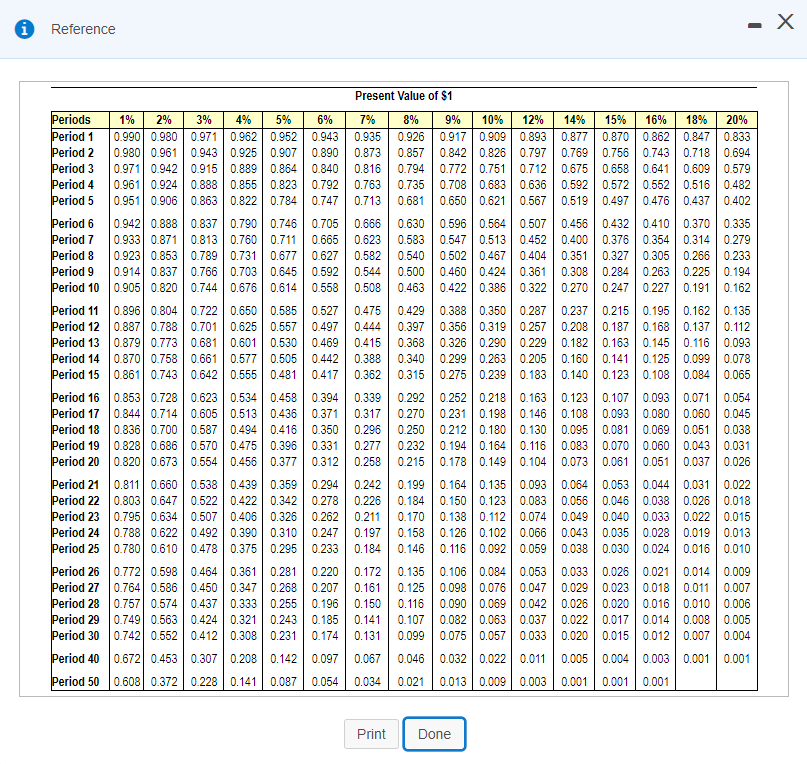Screen dimensions: 807x764
Task: Click value 0.463 for Period 10 at 8%
Action: pos(411,288)
